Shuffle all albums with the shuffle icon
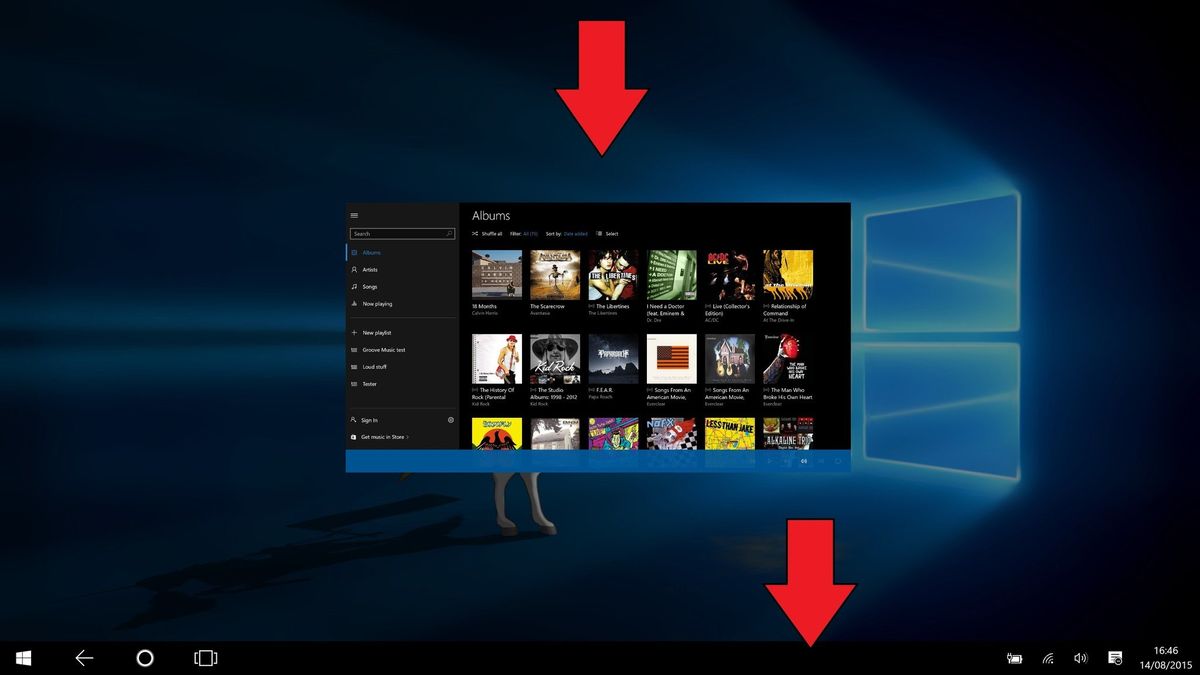The width and height of the screenshot is (1200, 675). [x=477, y=233]
